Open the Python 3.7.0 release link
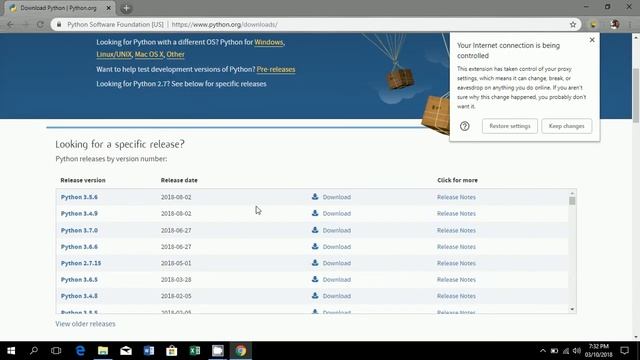Viewport: 640px width, 360px height. tap(79, 230)
